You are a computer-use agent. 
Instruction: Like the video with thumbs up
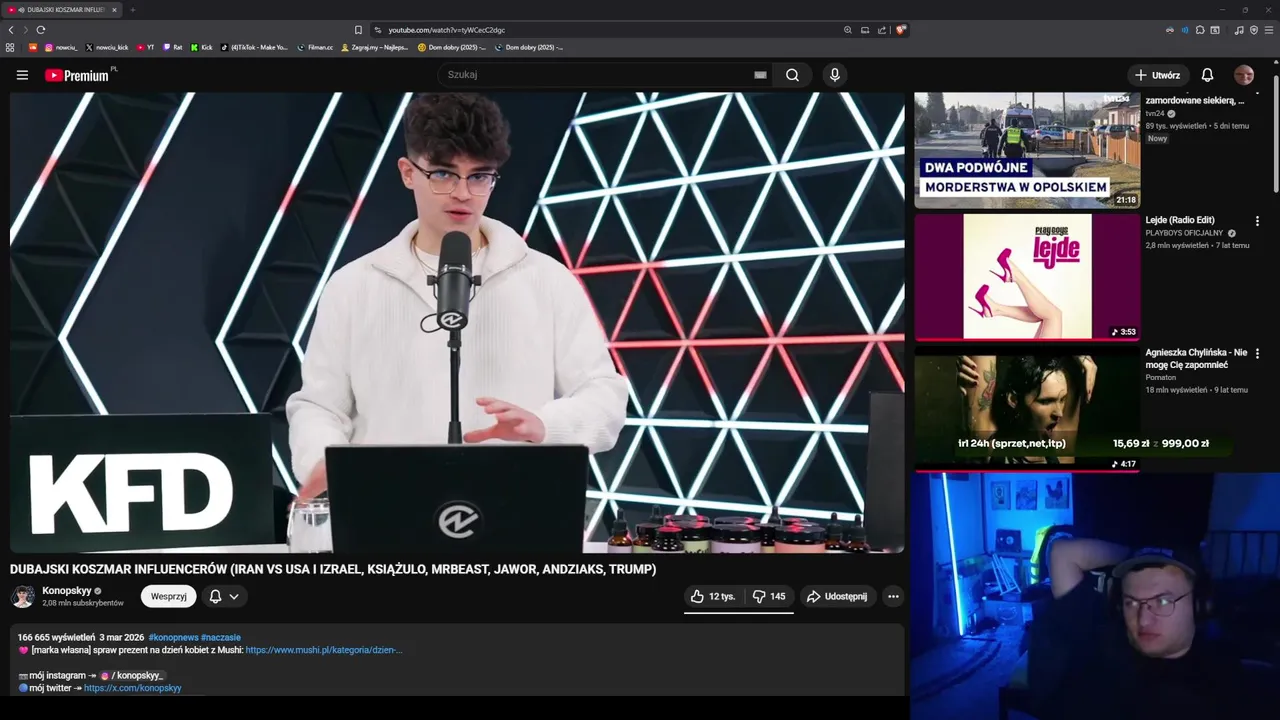click(713, 596)
